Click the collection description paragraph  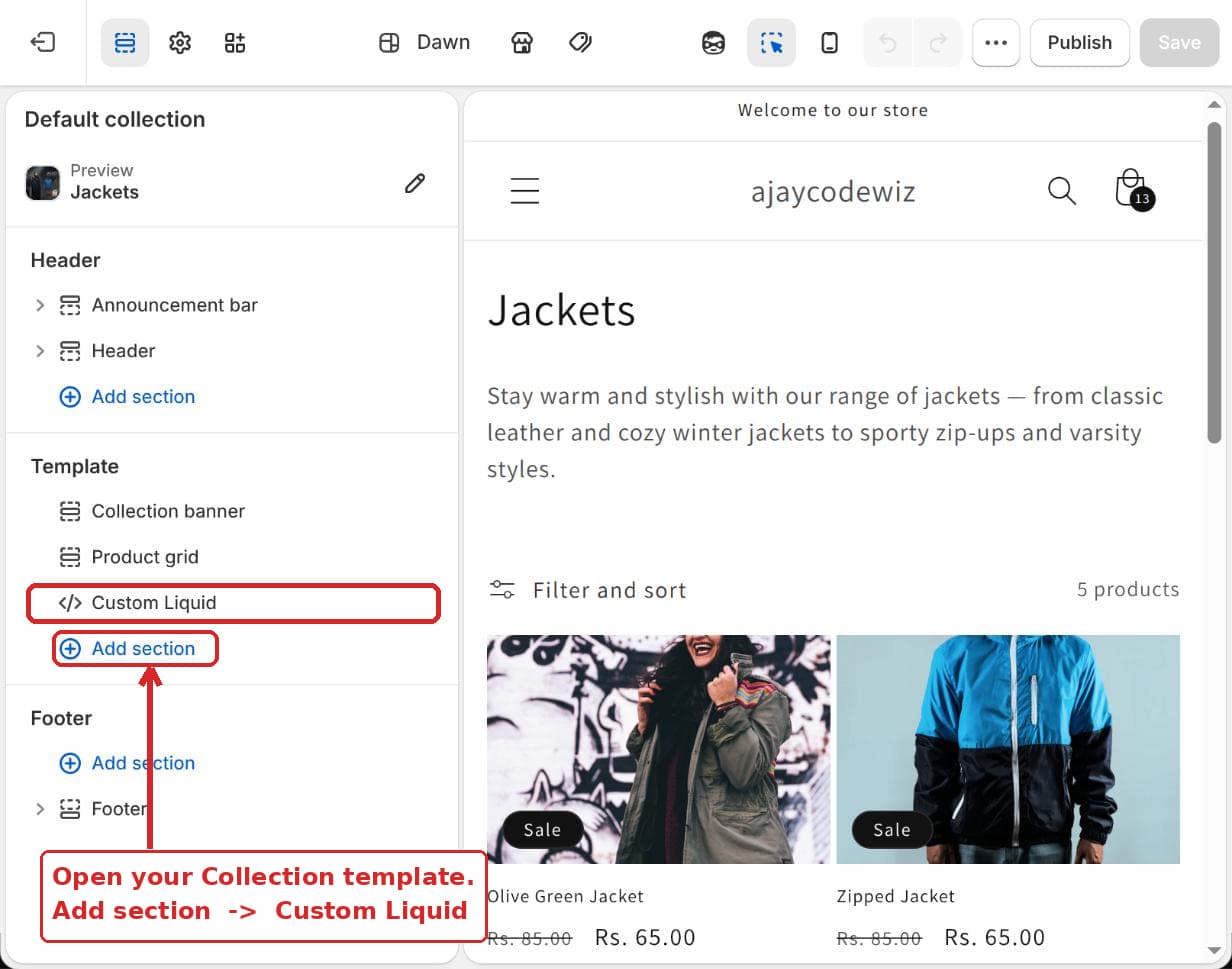point(825,432)
